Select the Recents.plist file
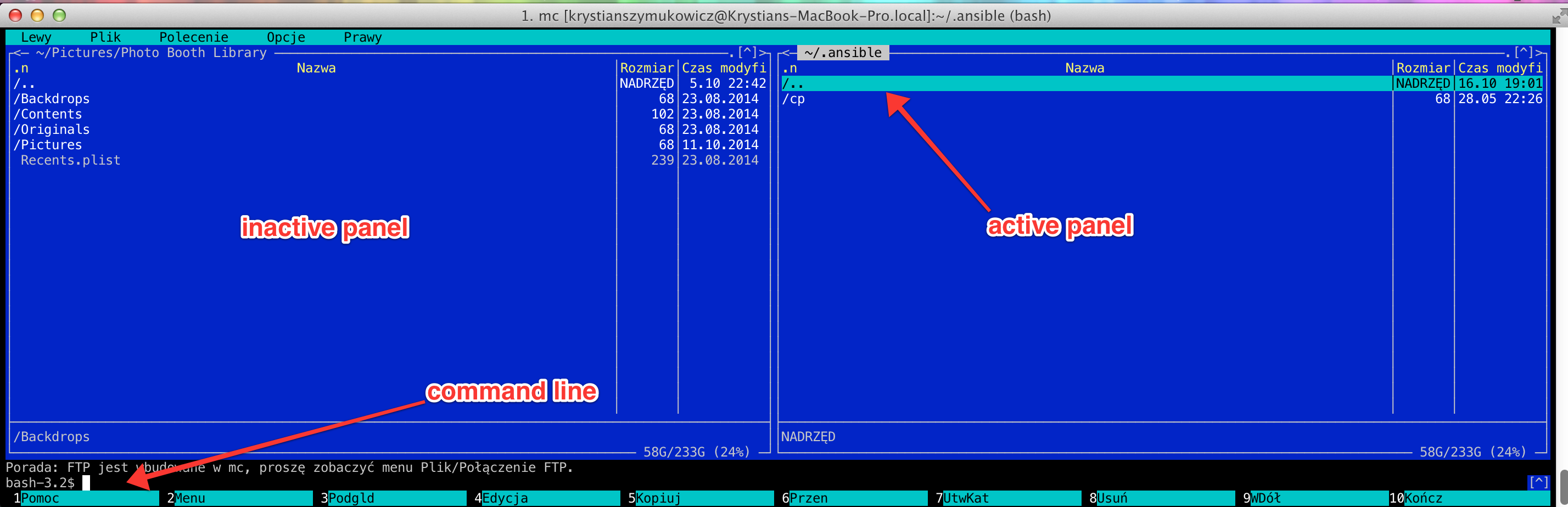The width and height of the screenshot is (1568, 507). click(x=70, y=160)
